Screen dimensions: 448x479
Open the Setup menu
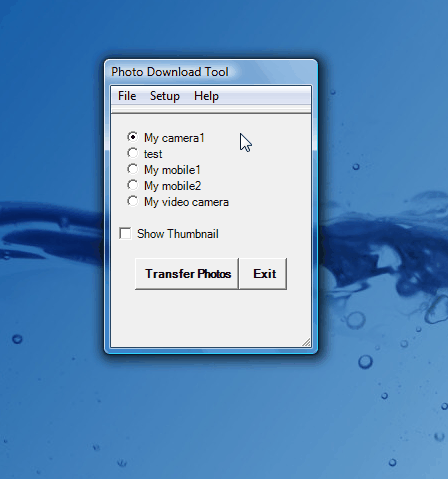coord(165,96)
